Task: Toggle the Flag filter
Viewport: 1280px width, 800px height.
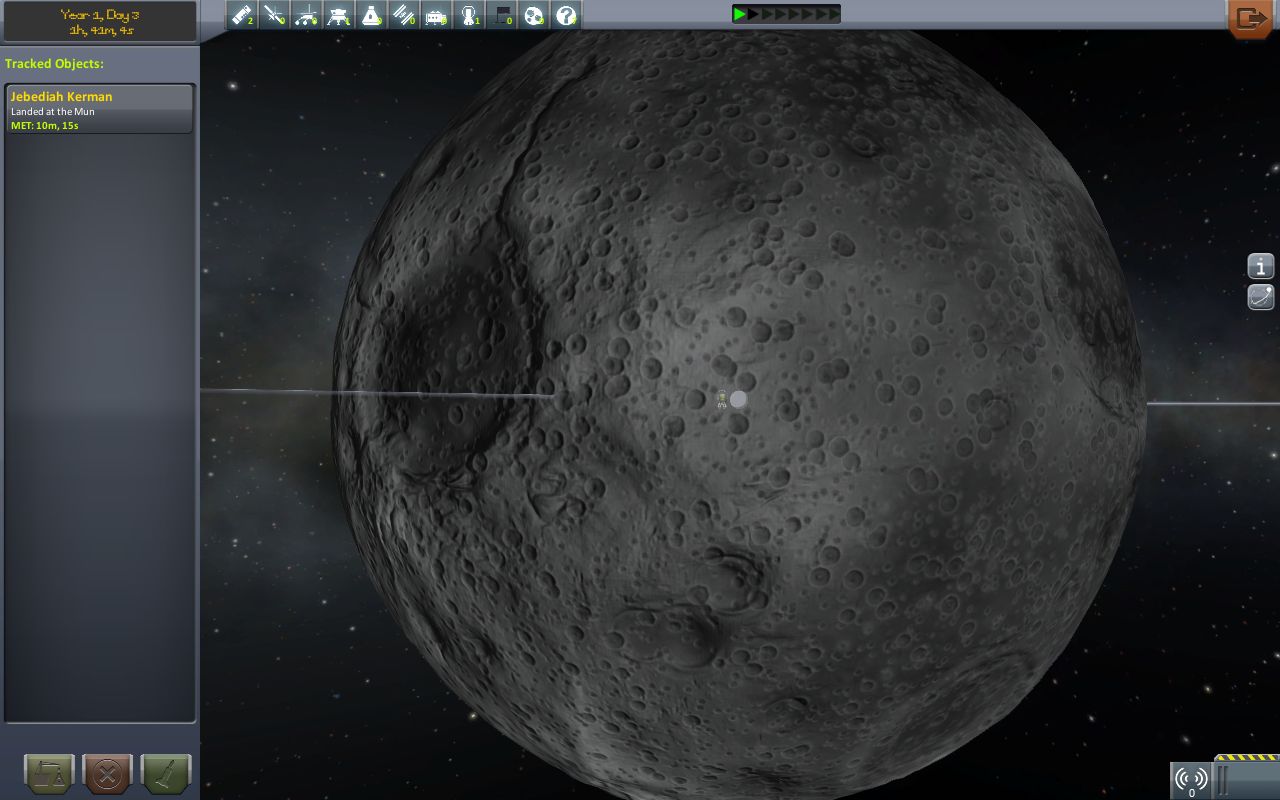Action: pos(501,15)
